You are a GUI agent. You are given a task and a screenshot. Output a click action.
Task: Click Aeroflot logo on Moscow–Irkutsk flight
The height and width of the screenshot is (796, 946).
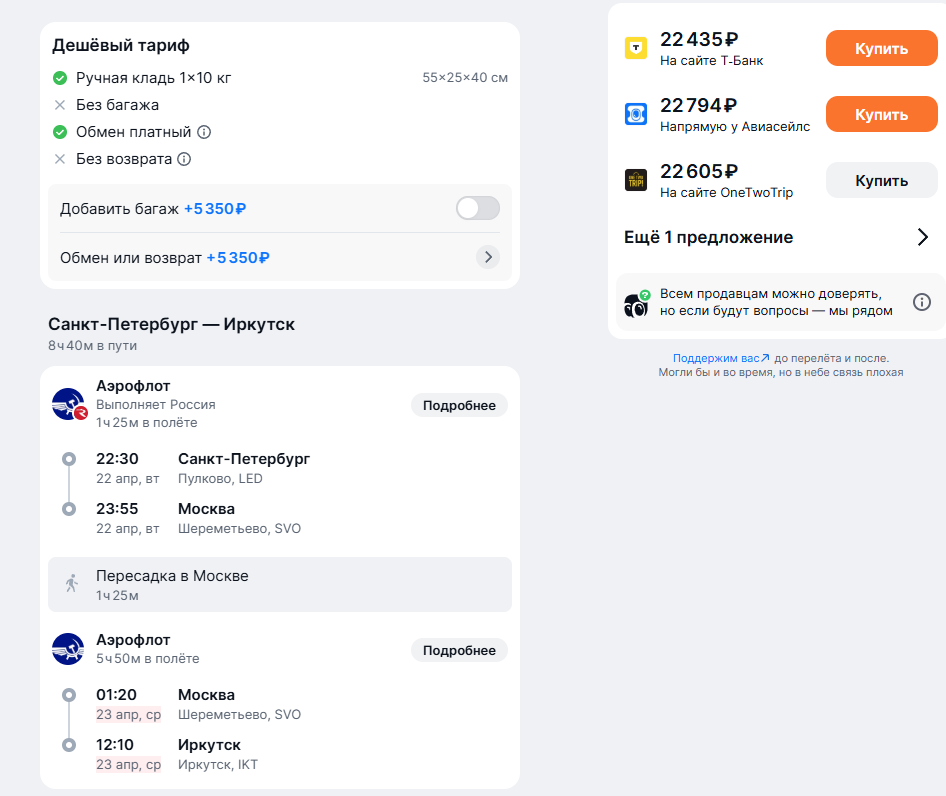68,649
